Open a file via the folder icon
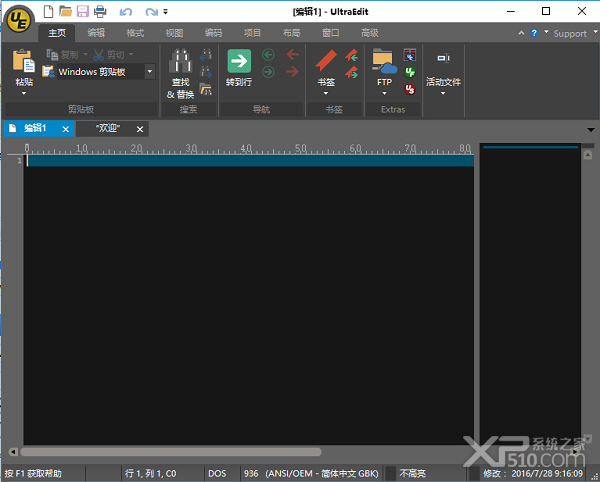This screenshot has width=600, height=482. [65, 11]
